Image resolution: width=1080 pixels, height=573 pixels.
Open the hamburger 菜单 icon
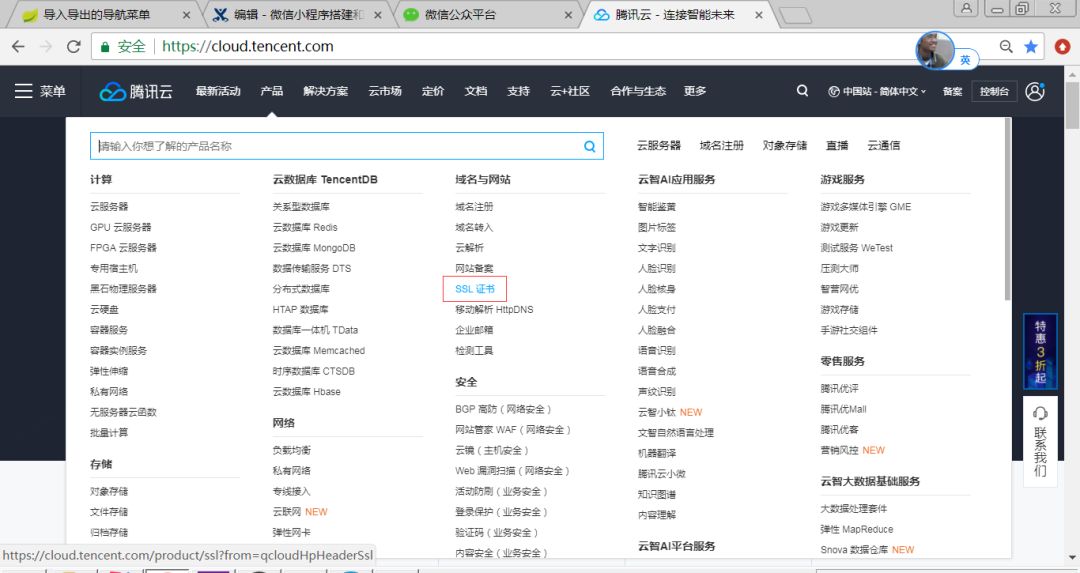tap(23, 91)
